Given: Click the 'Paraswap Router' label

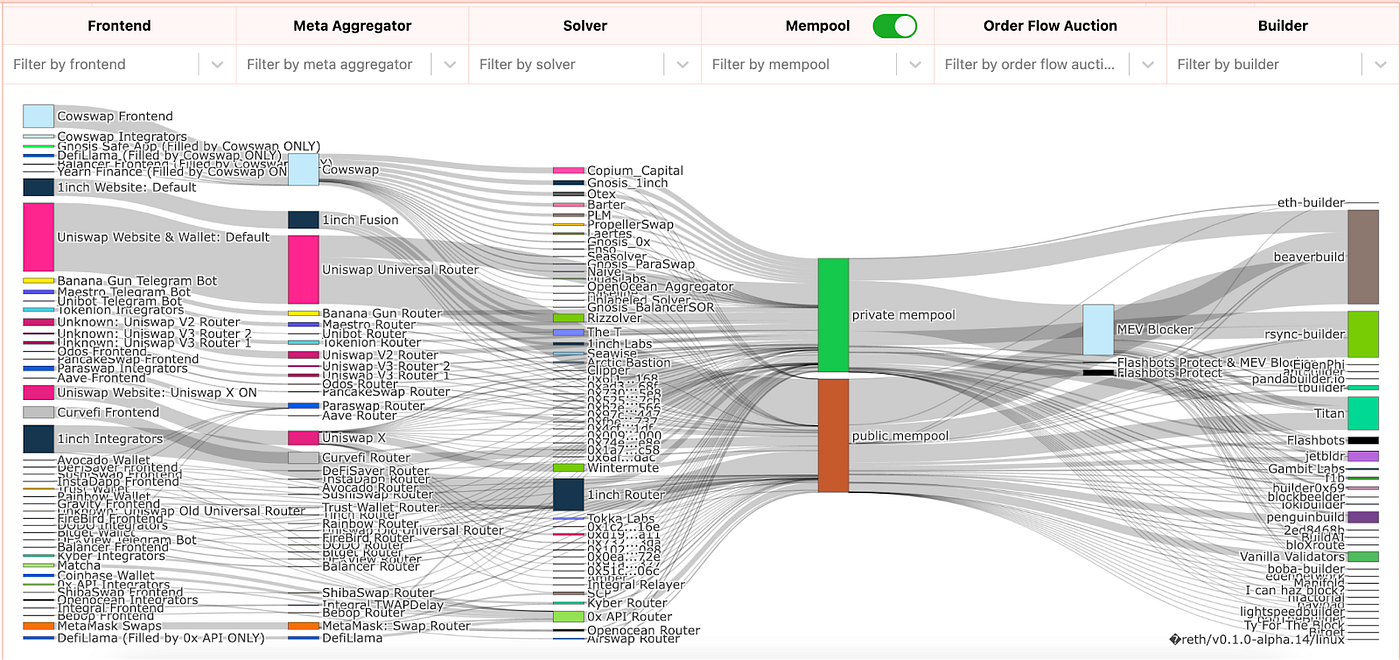Looking at the screenshot, I should (x=374, y=406).
